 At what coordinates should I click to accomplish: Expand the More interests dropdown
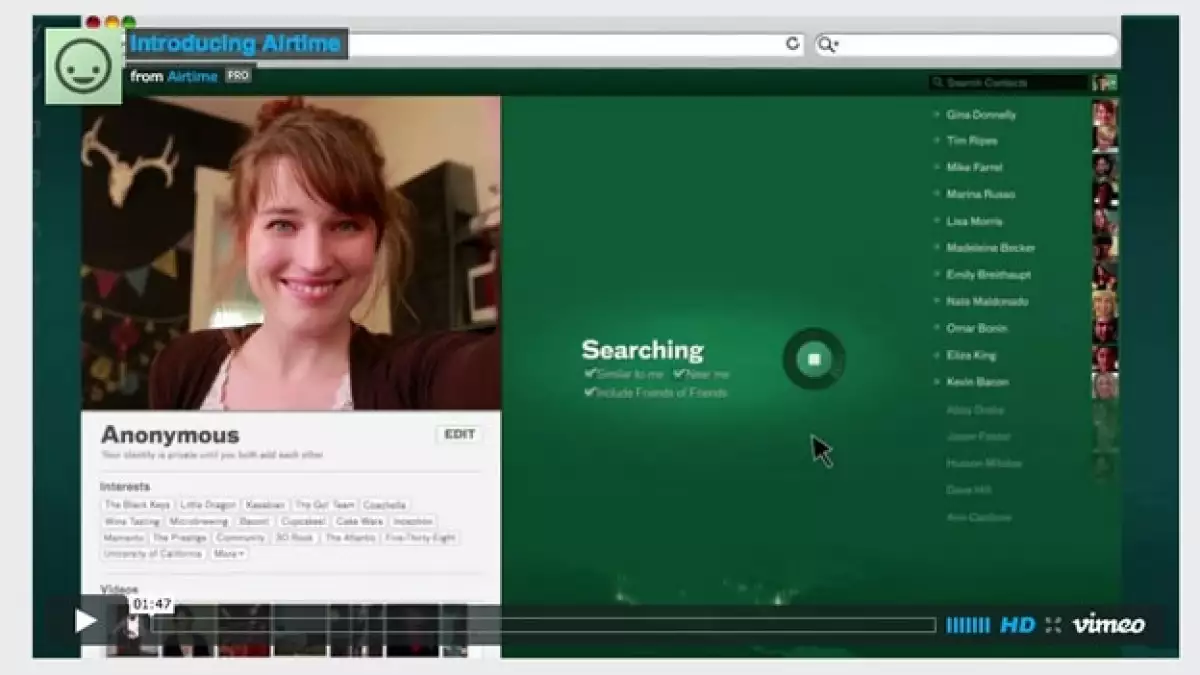click(x=229, y=554)
